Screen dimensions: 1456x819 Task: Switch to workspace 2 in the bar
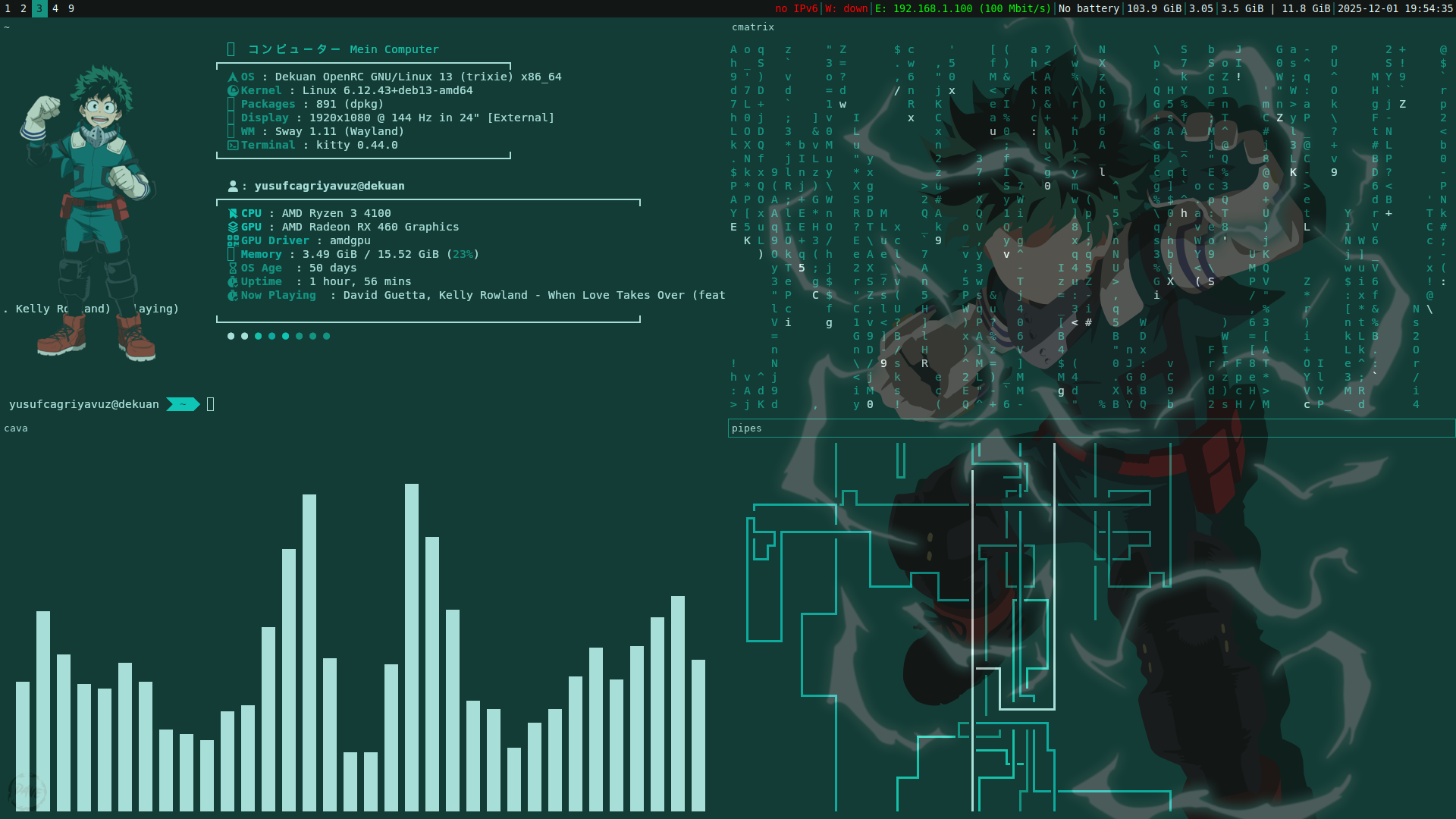coord(24,8)
